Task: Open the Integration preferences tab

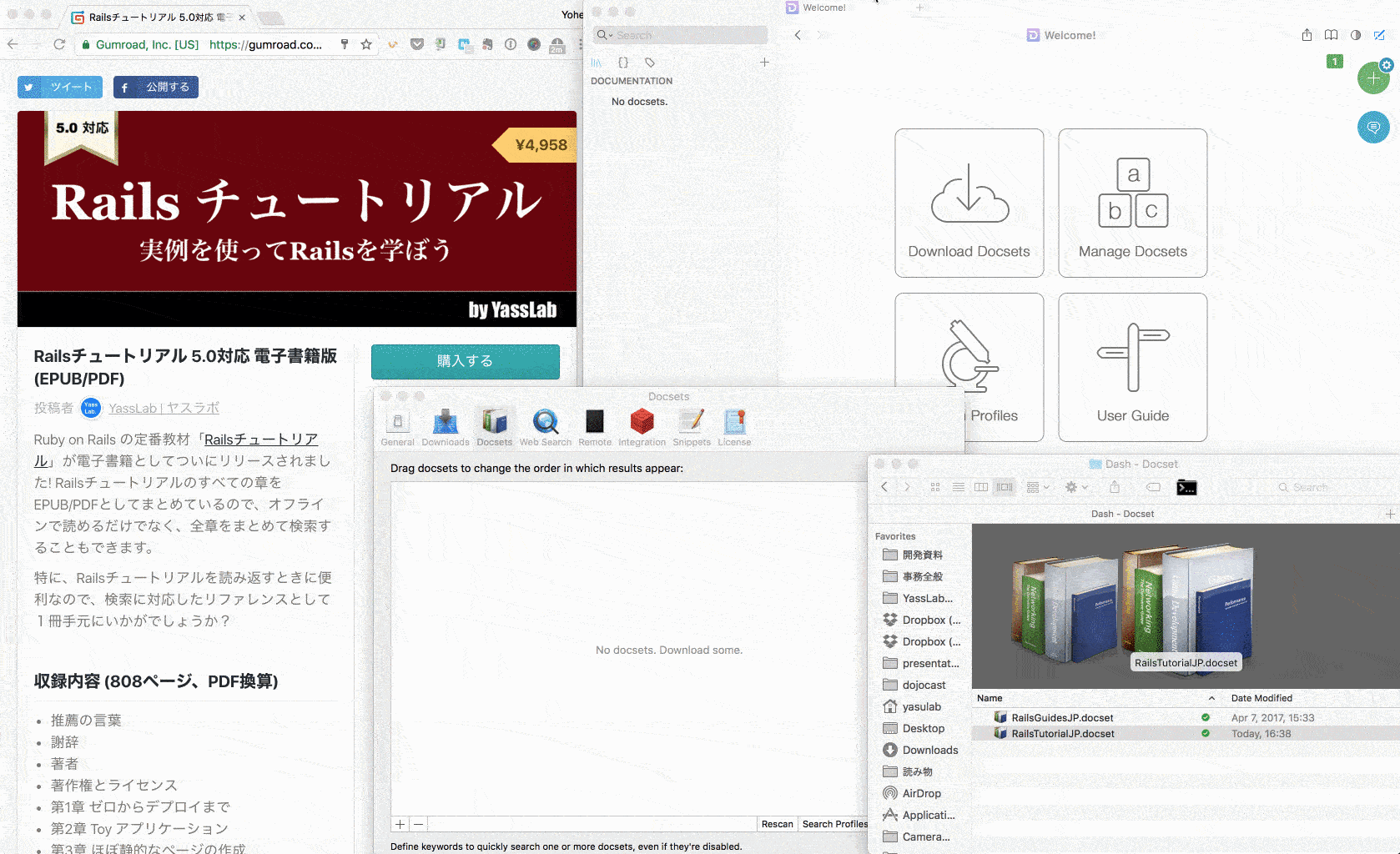Action: click(x=642, y=427)
